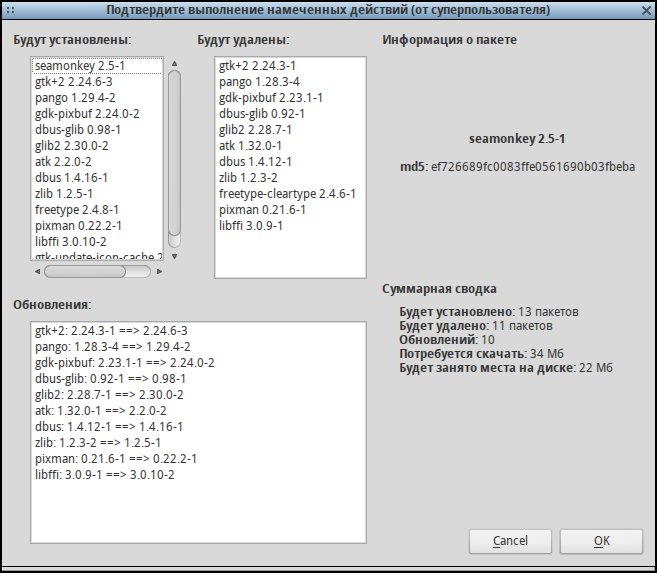The image size is (657, 573).
Task: Select gdk-pixbuf update row in updates list
Action: point(198,363)
